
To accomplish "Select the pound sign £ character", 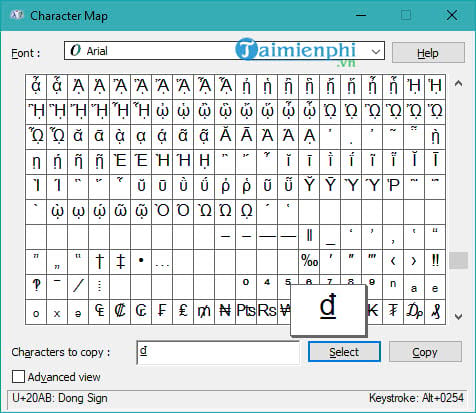I will click(183, 312).
